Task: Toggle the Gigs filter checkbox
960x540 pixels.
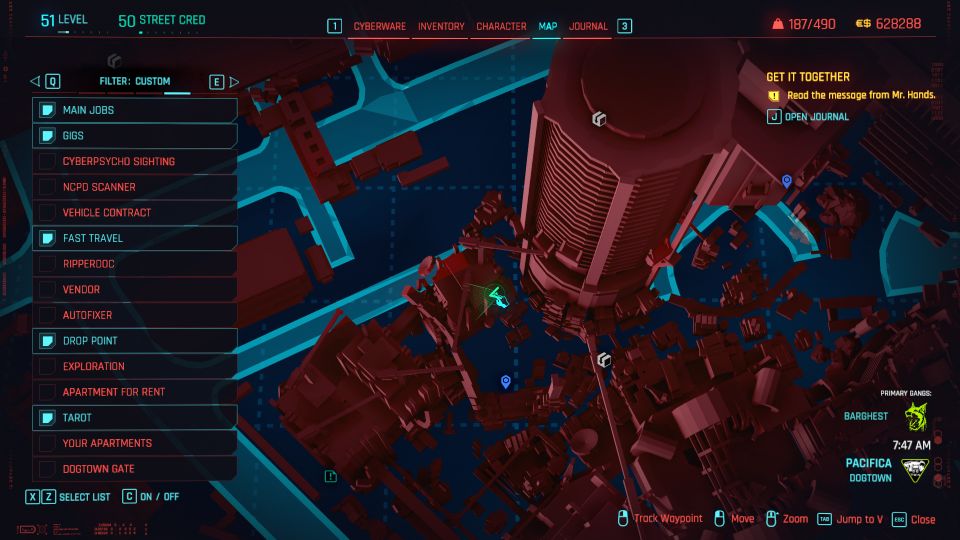Action: coord(47,136)
